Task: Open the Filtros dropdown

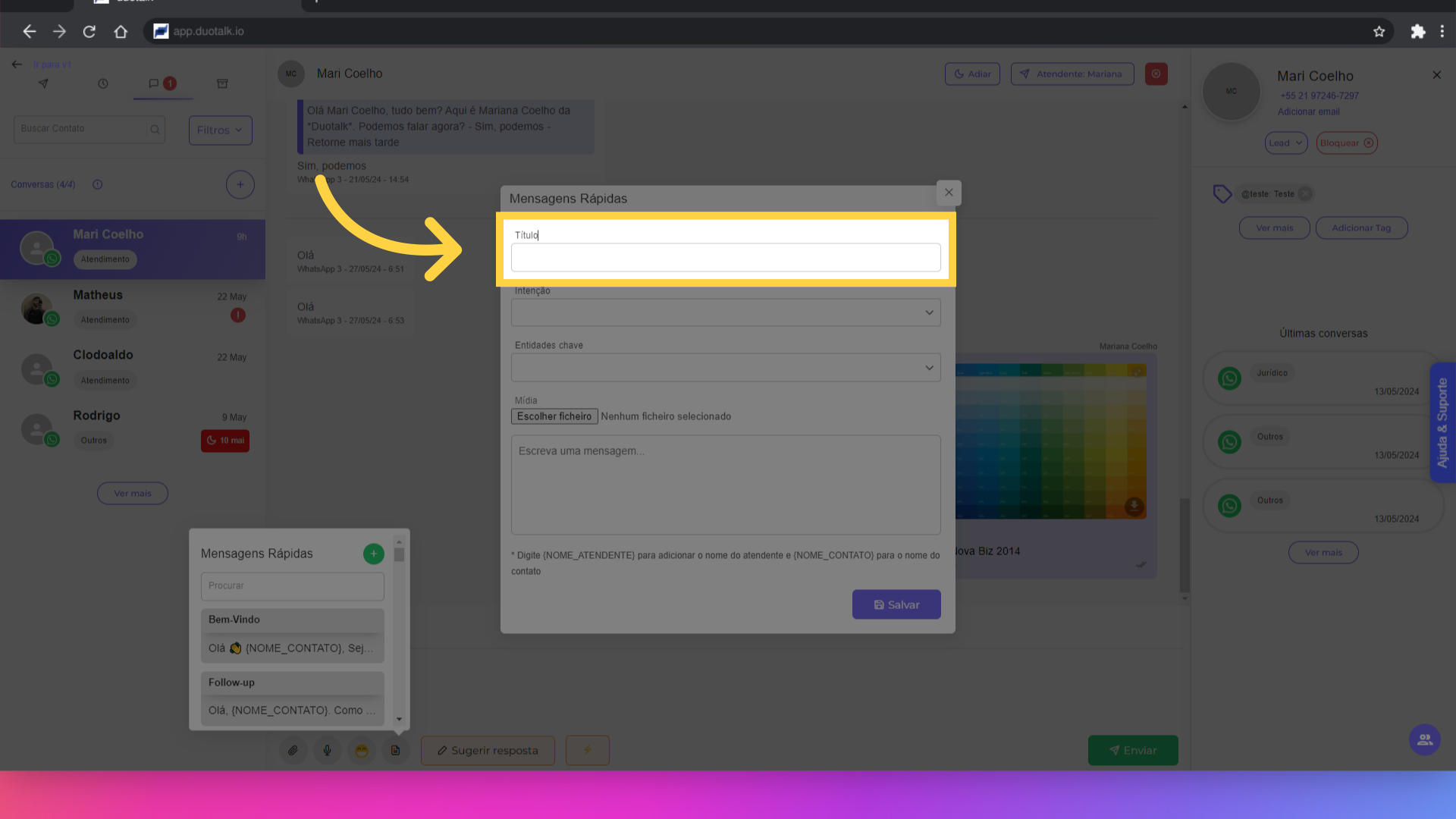Action: pos(220,130)
